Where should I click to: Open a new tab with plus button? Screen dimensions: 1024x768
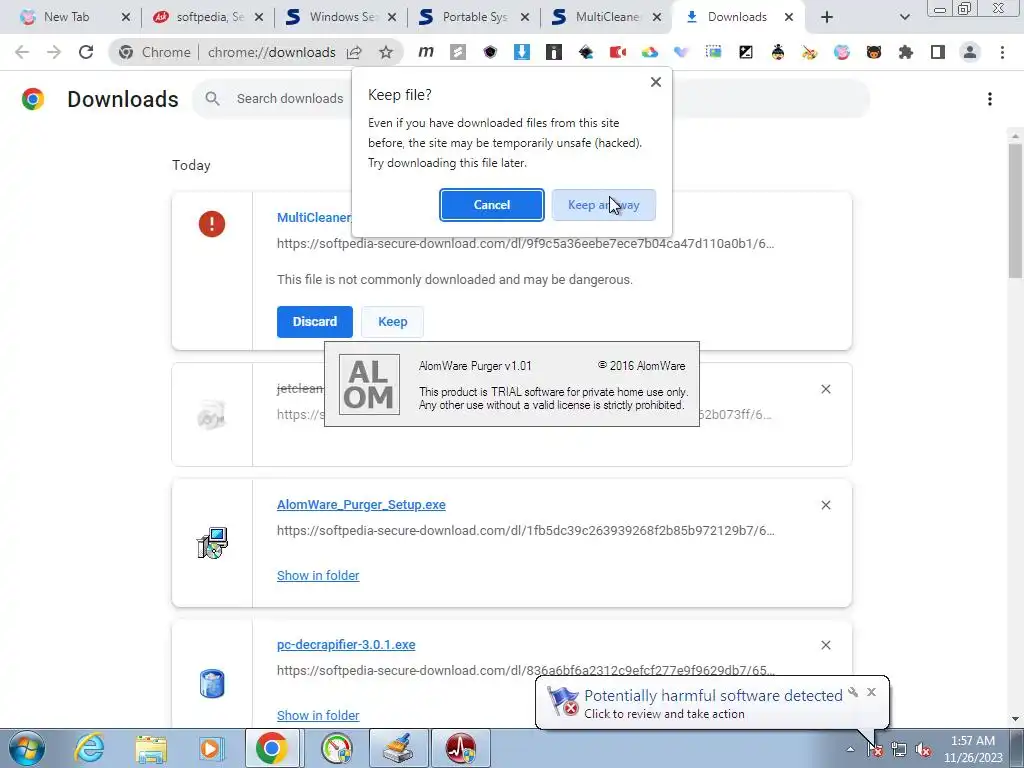827,17
